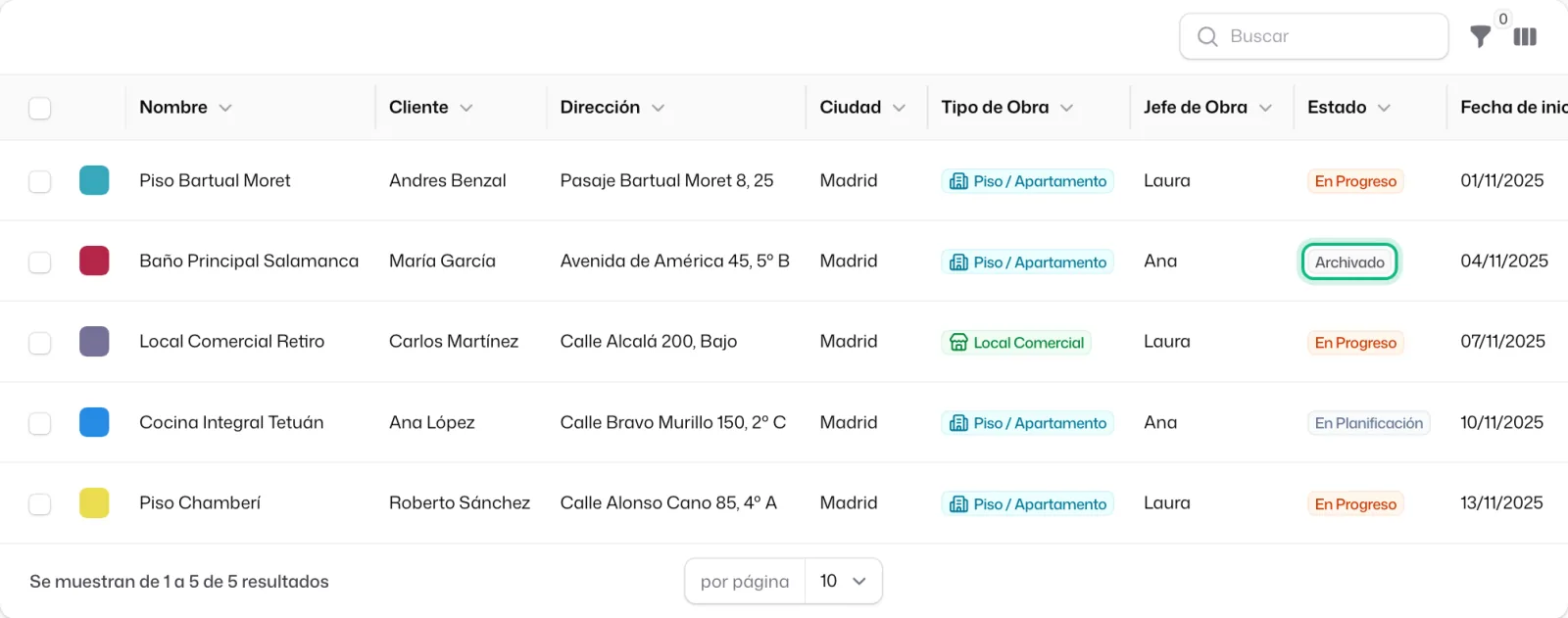Click the purple swatch for Local Comercial Retiro
The height and width of the screenshot is (618, 1568).
tap(94, 342)
